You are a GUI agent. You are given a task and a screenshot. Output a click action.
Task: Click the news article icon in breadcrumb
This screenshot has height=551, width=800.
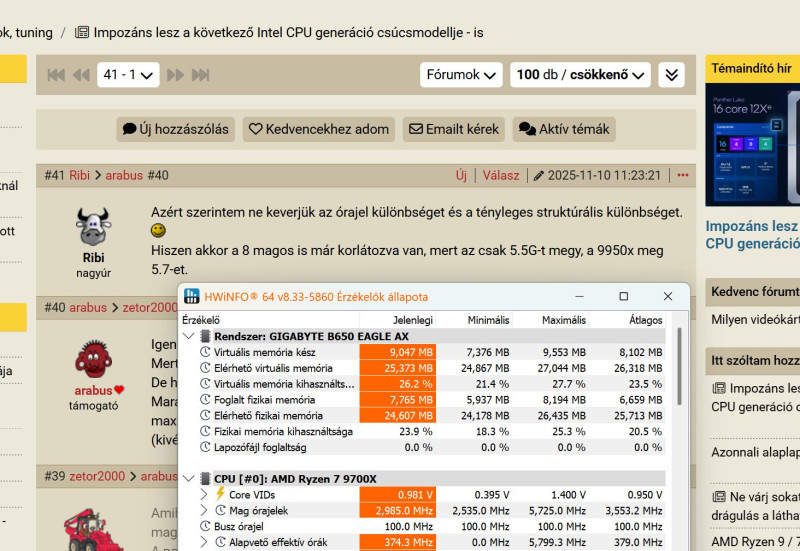click(82, 33)
